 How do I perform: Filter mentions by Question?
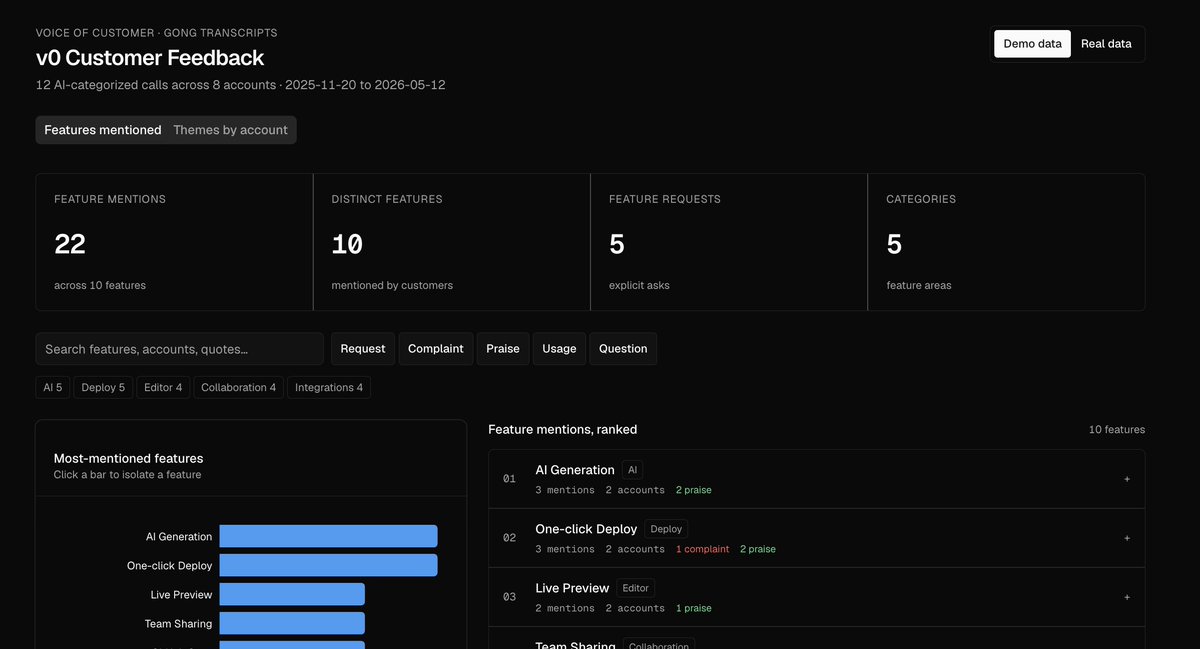point(623,349)
